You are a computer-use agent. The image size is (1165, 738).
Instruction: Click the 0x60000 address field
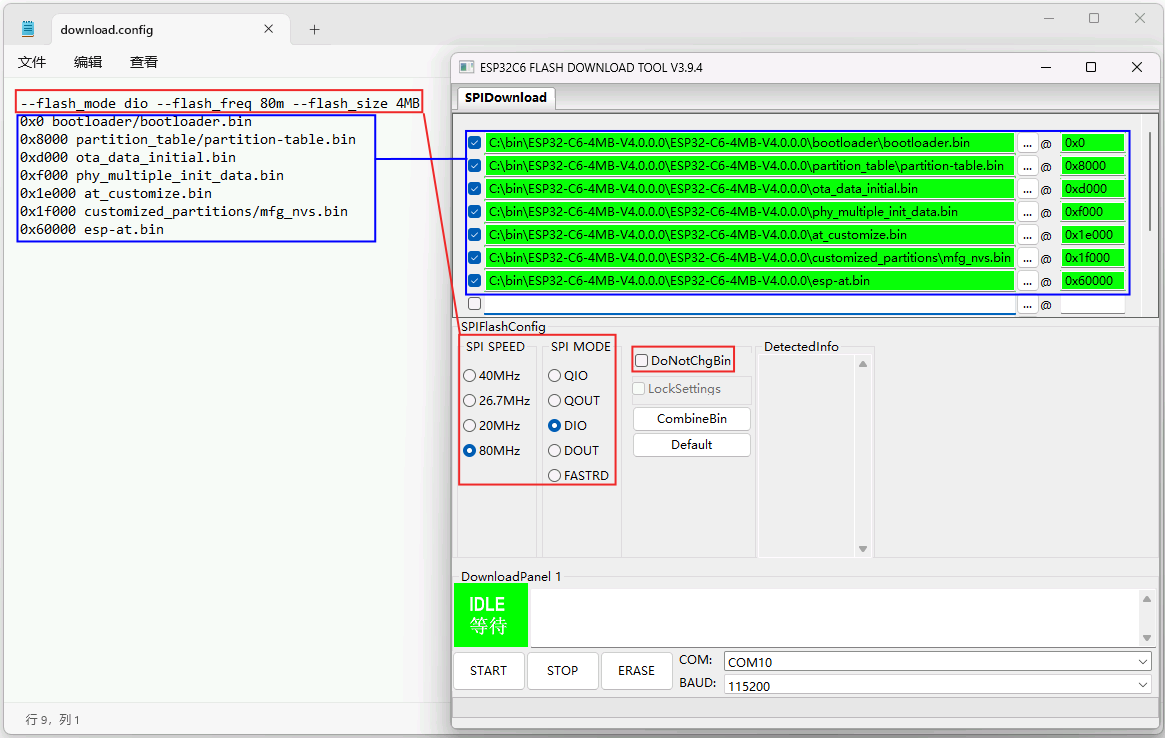[x=1092, y=281]
